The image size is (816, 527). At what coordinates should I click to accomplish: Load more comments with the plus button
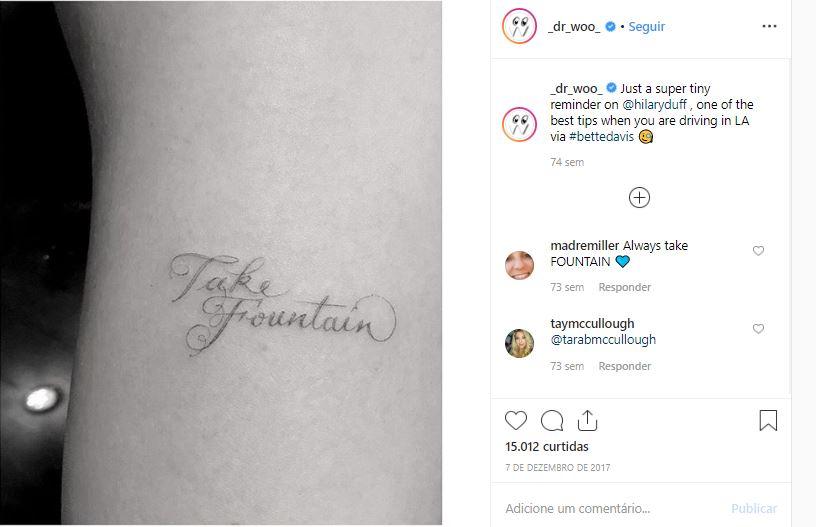(640, 198)
